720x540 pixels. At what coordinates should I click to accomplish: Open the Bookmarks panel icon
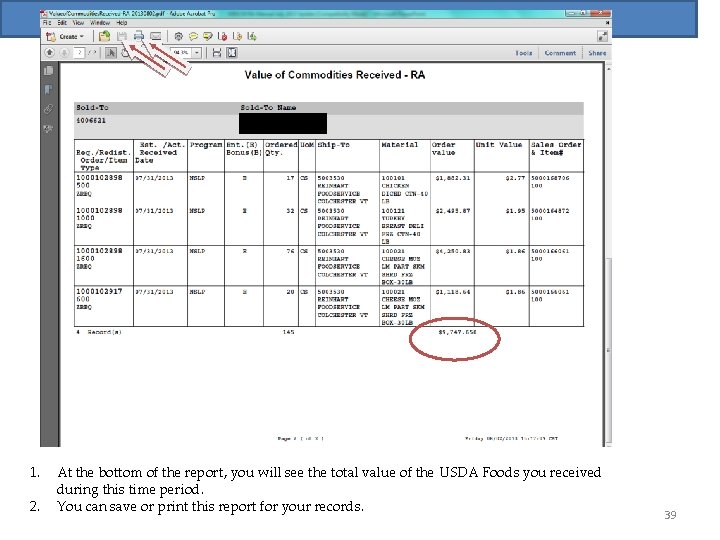(x=48, y=90)
